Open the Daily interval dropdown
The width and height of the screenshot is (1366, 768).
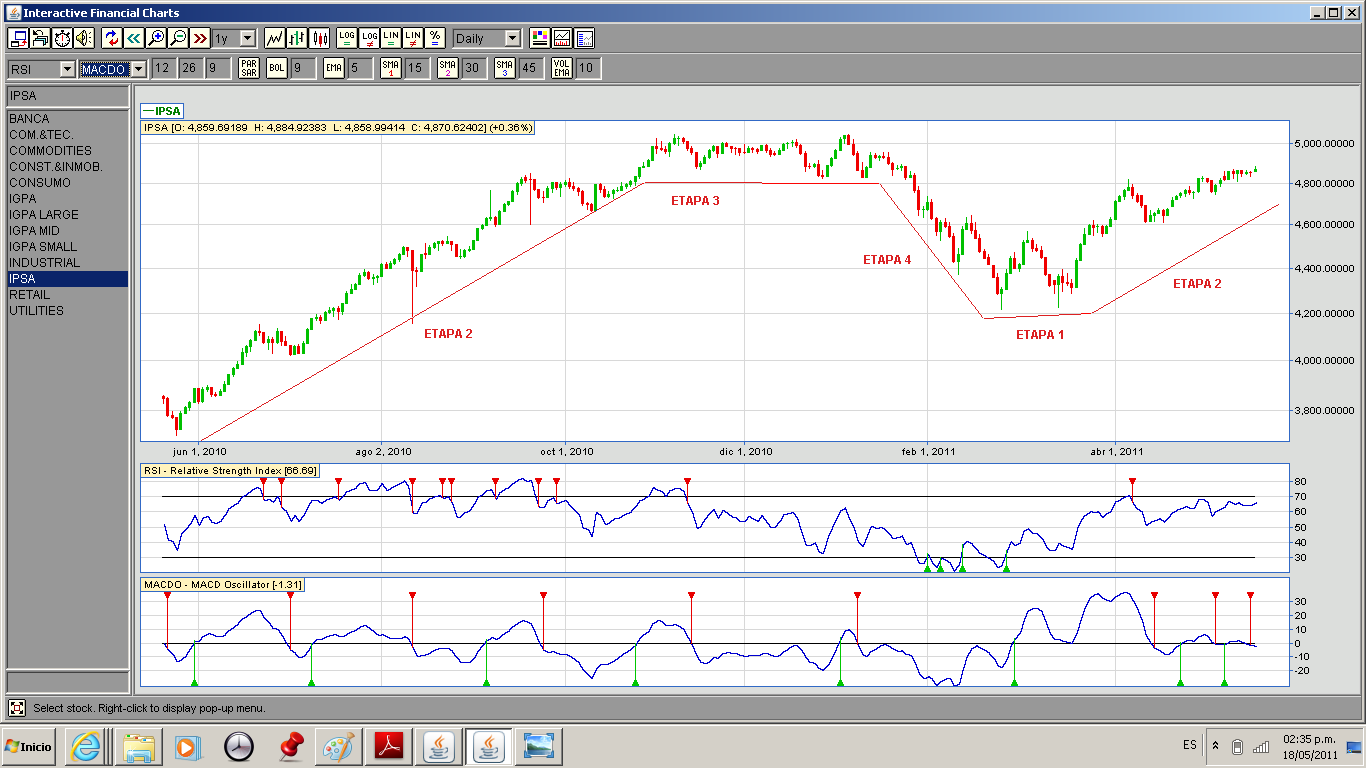(x=487, y=38)
